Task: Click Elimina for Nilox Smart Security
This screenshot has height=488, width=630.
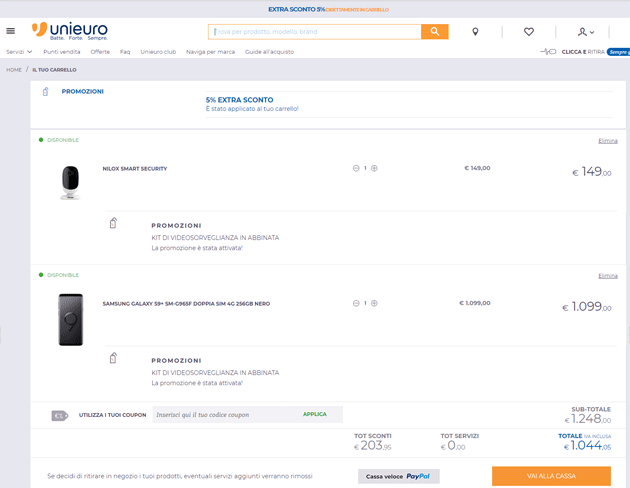Action: click(607, 141)
